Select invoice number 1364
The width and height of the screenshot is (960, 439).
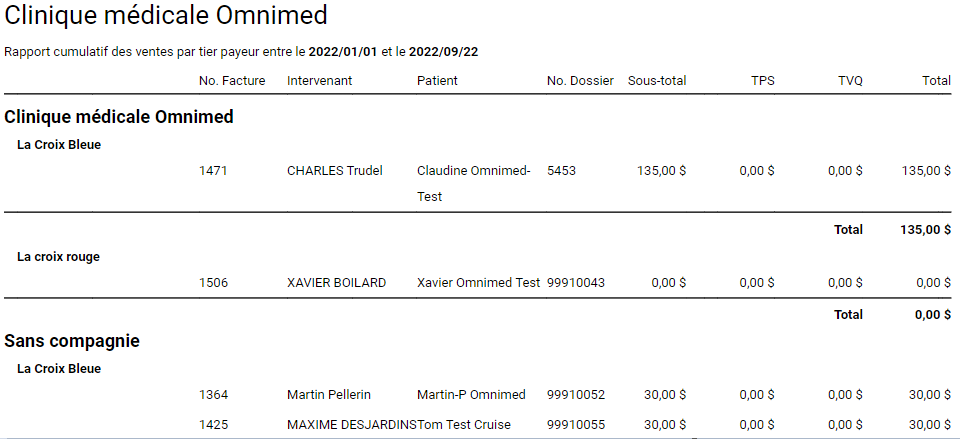213,395
